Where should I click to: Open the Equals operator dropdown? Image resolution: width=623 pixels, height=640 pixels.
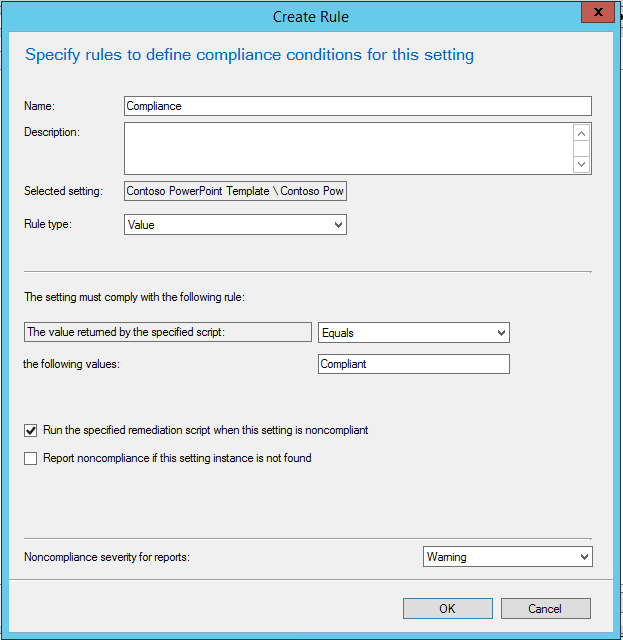[413, 333]
